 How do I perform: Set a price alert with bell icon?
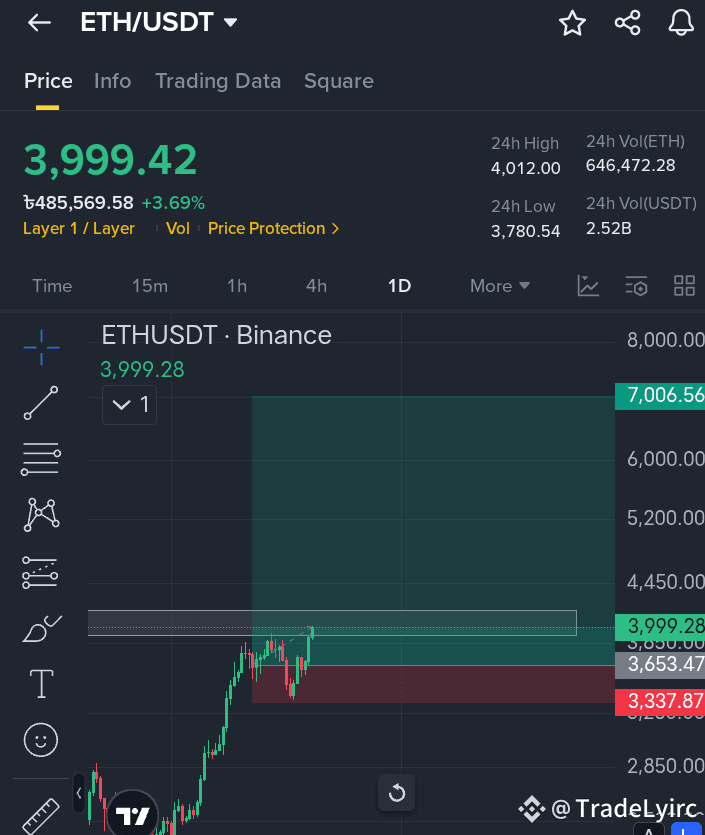(681, 23)
